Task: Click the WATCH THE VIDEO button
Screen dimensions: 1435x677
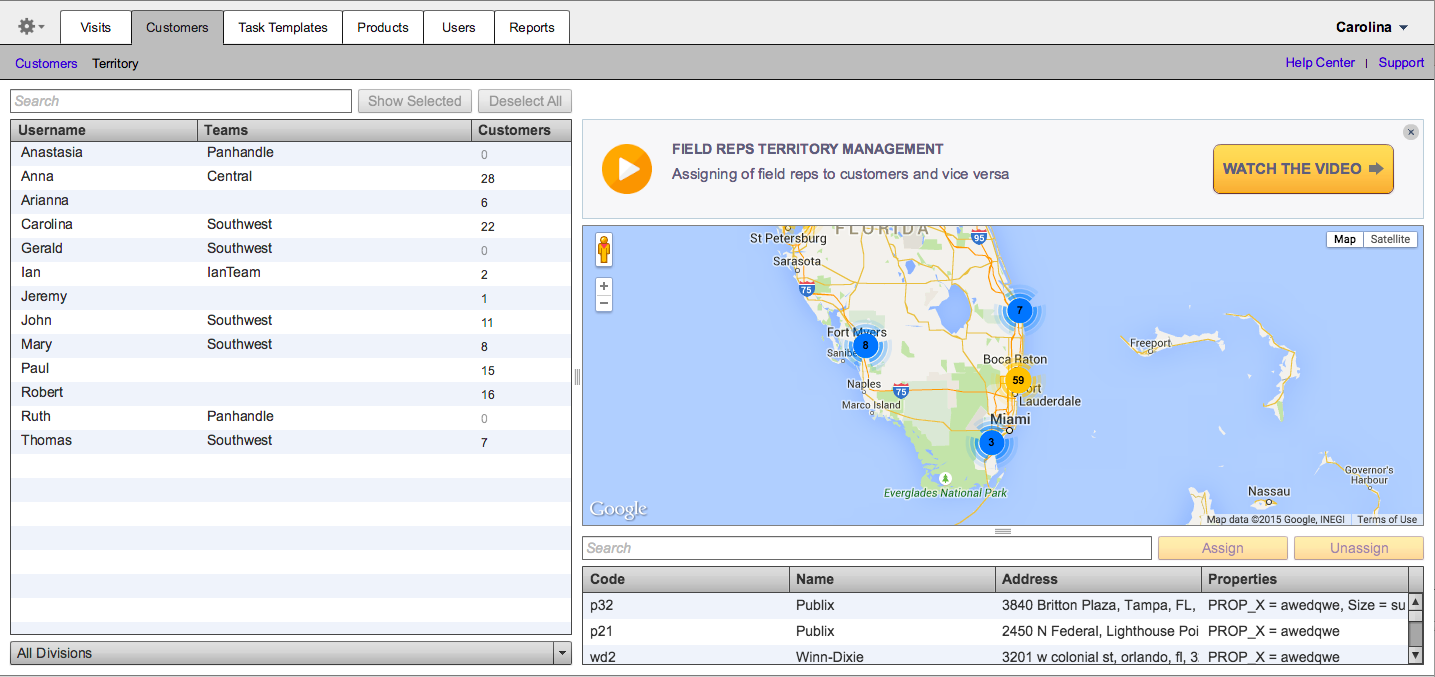Action: (1302, 169)
